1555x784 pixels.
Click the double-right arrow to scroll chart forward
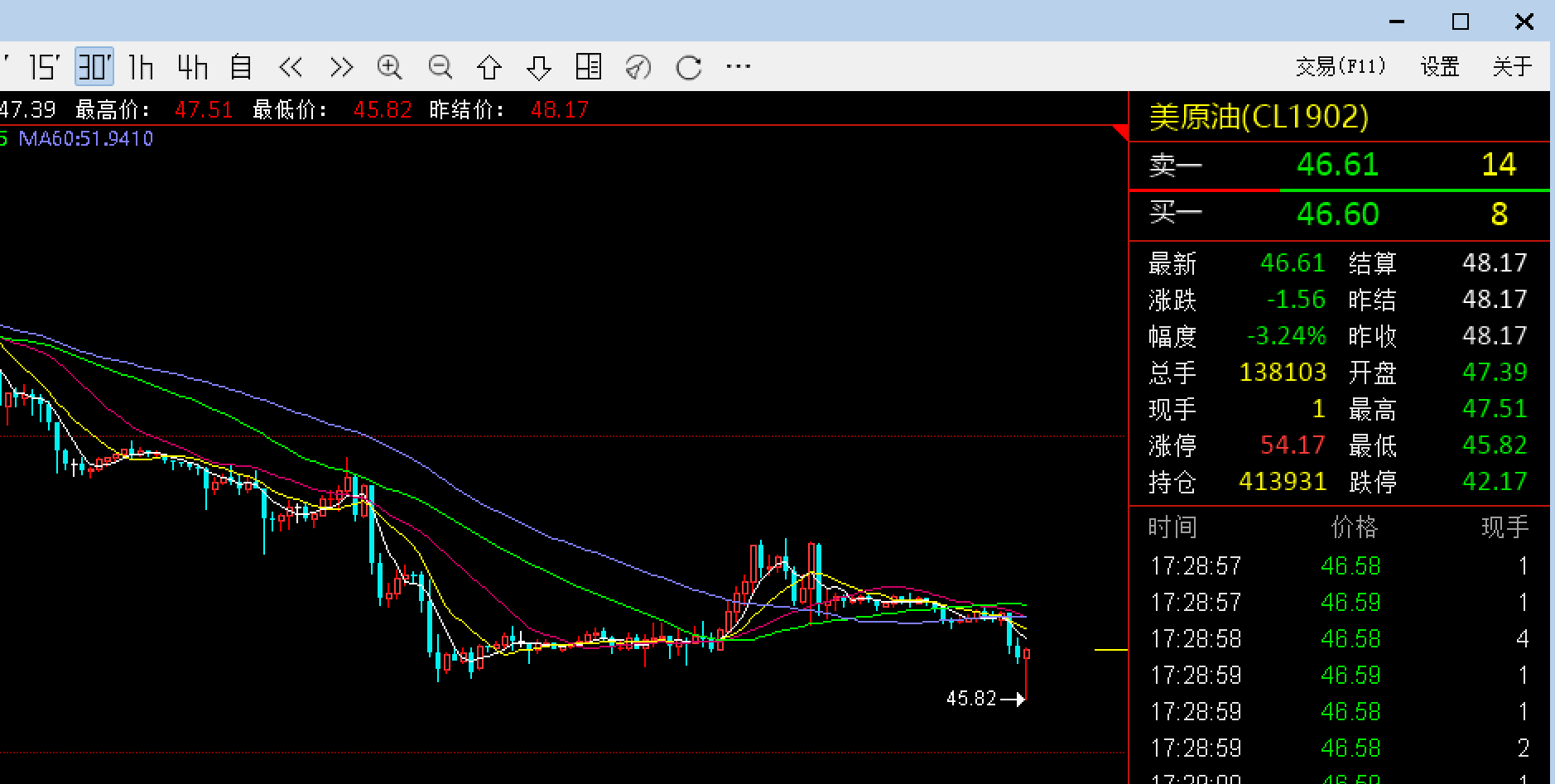tap(341, 67)
